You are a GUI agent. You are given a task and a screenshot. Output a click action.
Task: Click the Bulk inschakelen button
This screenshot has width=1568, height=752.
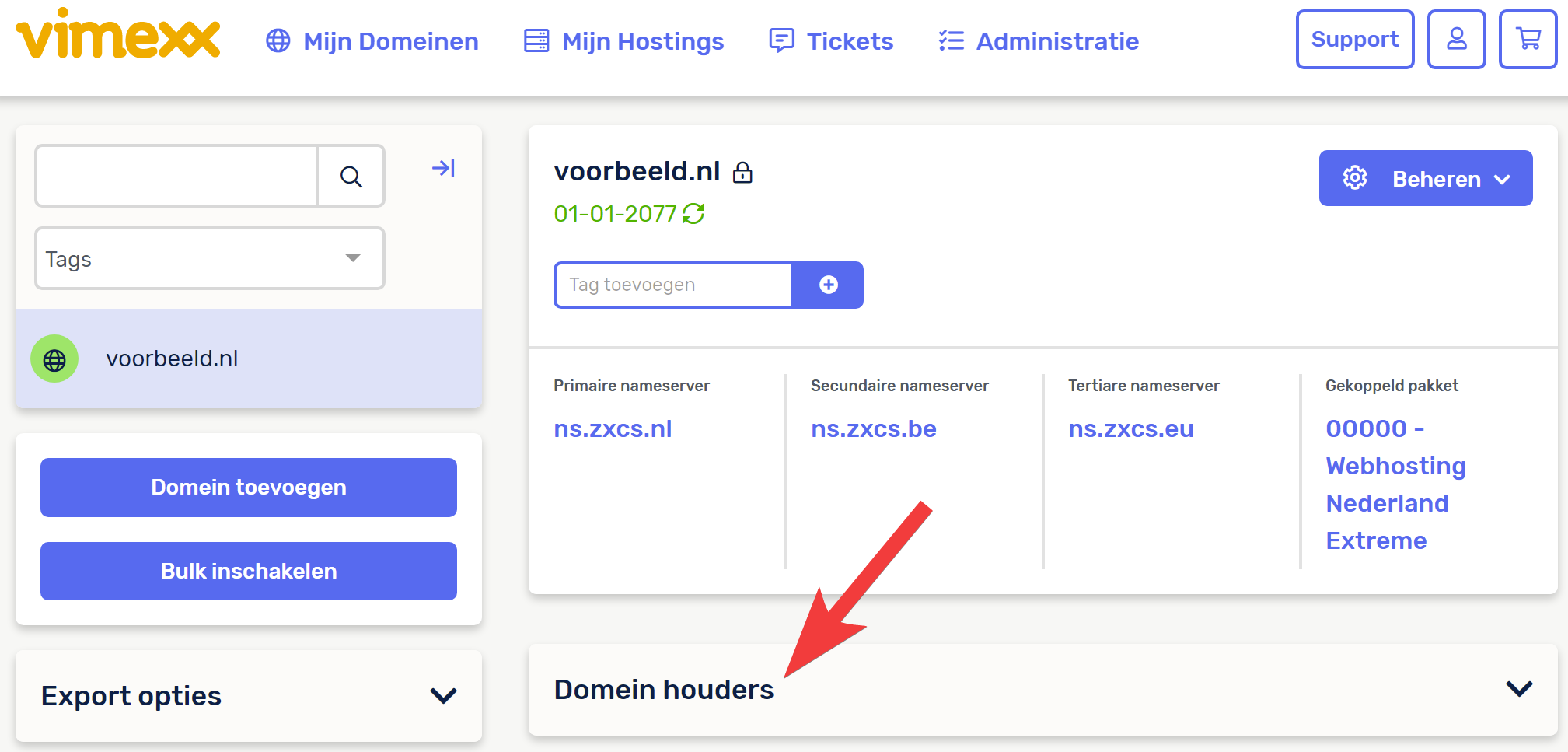pos(248,571)
